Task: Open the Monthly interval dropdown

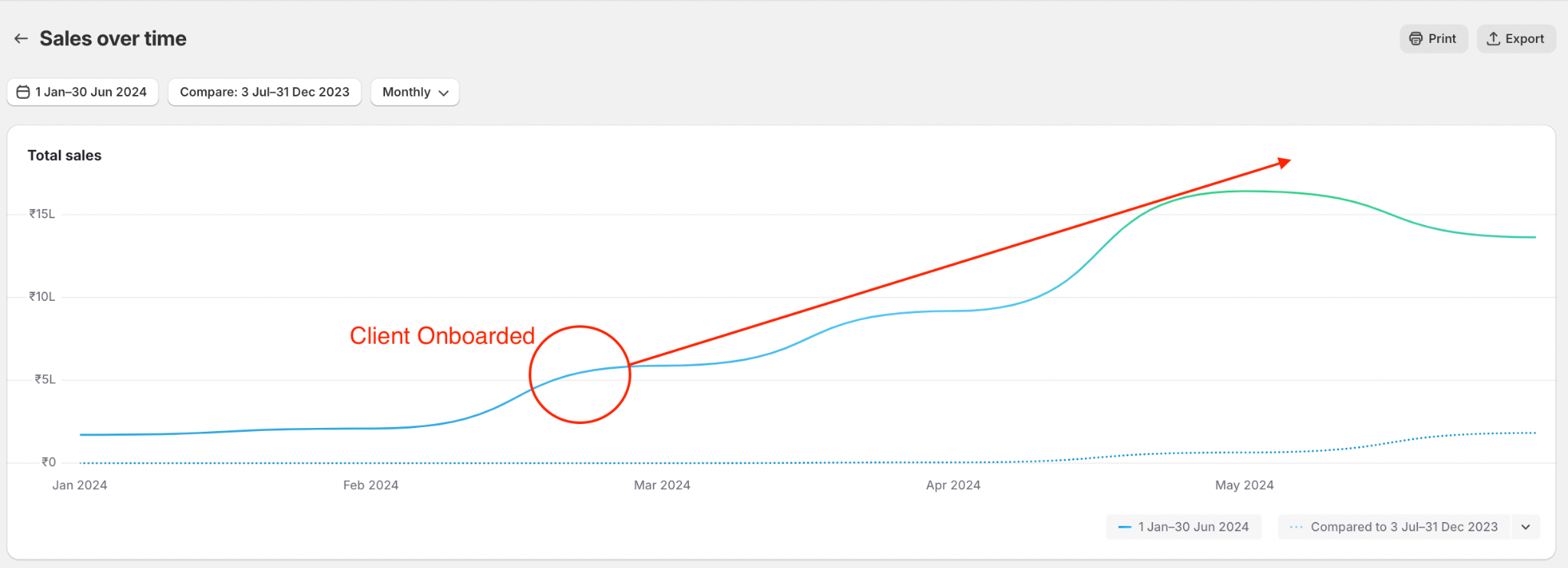Action: (x=415, y=92)
